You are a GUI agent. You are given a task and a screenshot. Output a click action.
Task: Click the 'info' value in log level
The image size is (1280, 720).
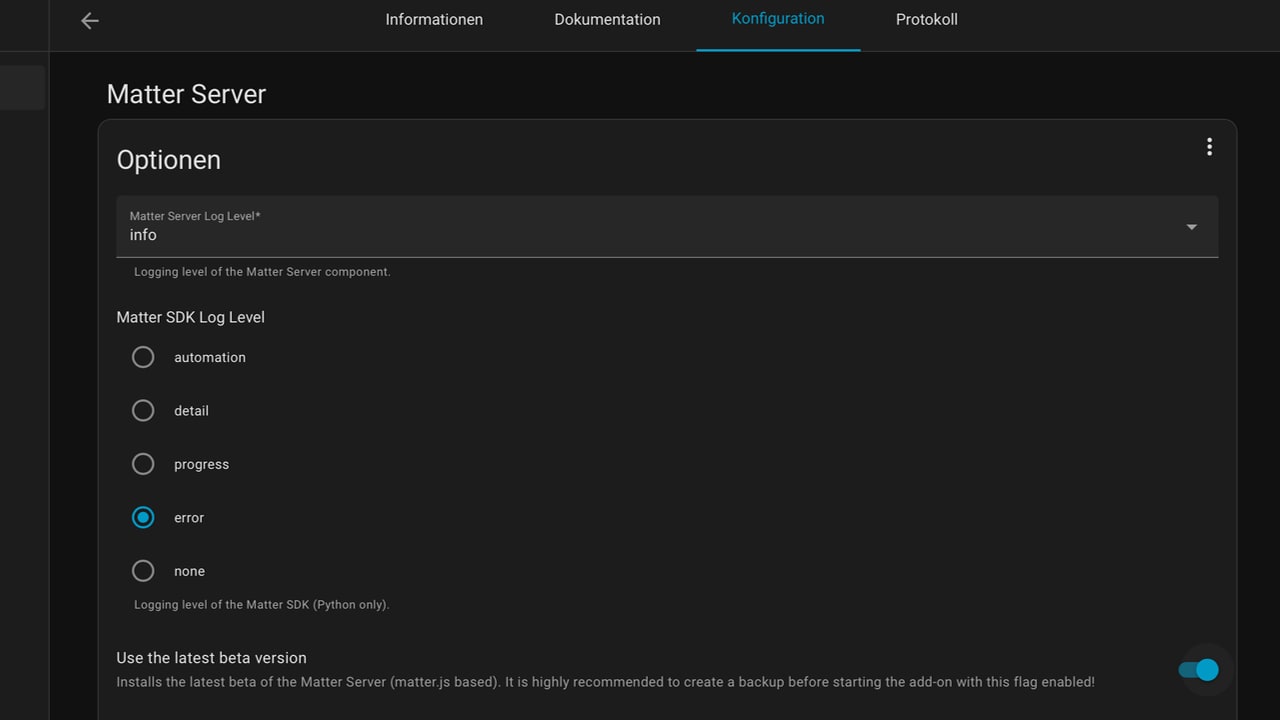143,235
